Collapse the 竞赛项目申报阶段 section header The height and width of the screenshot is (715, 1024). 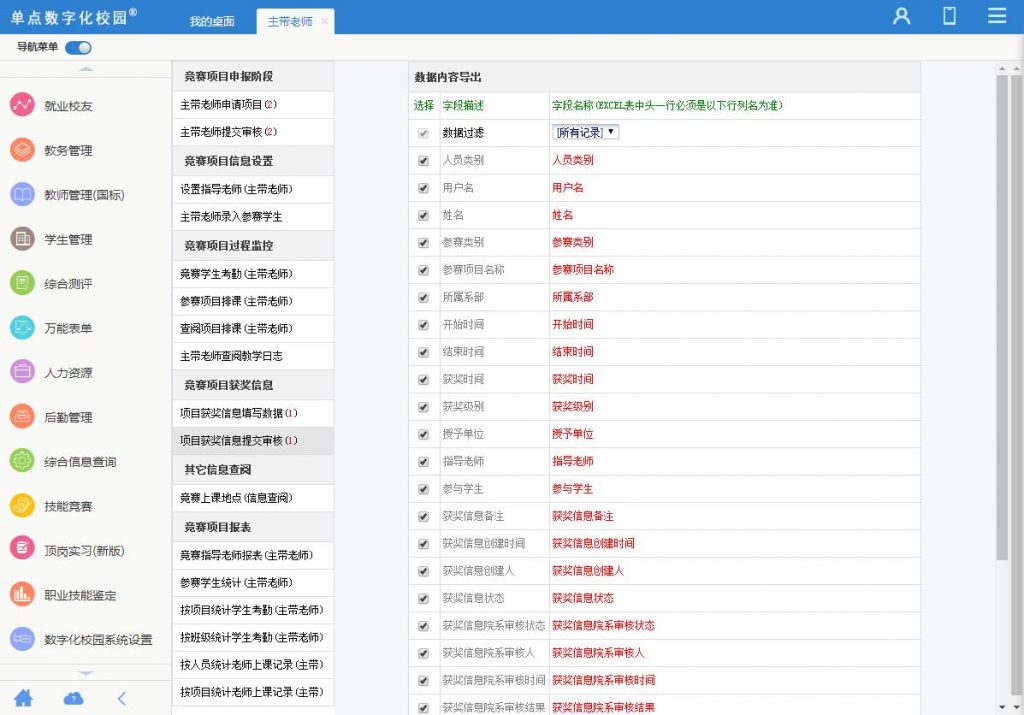253,76
